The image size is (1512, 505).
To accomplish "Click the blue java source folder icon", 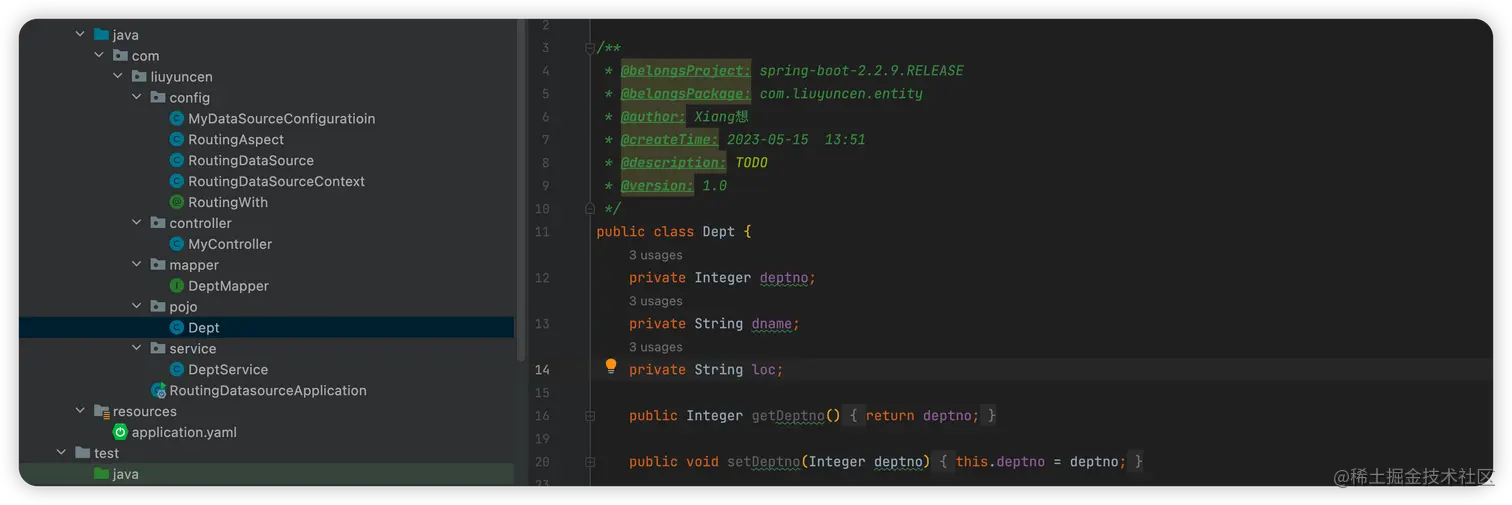I will [x=101, y=34].
